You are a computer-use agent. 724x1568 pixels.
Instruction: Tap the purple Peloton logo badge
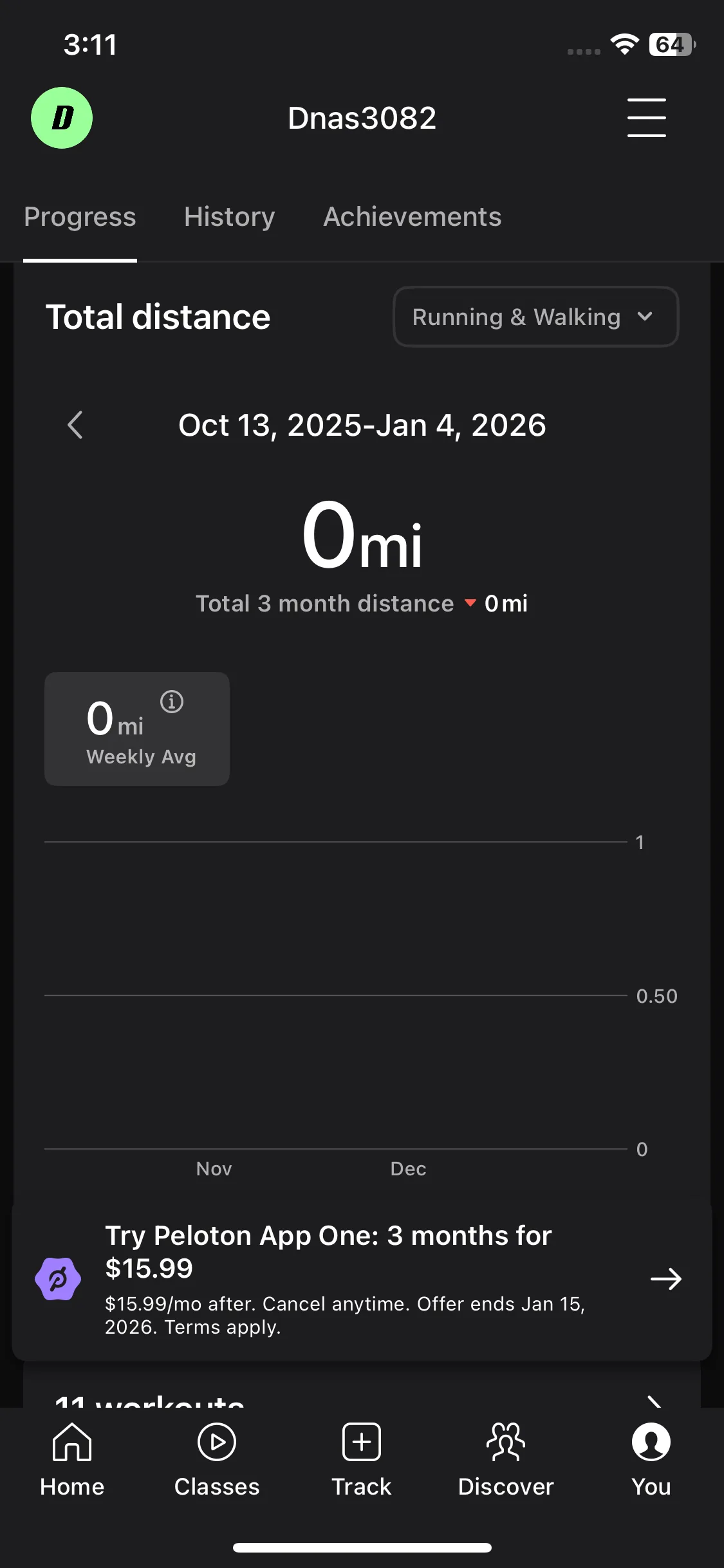click(58, 1279)
